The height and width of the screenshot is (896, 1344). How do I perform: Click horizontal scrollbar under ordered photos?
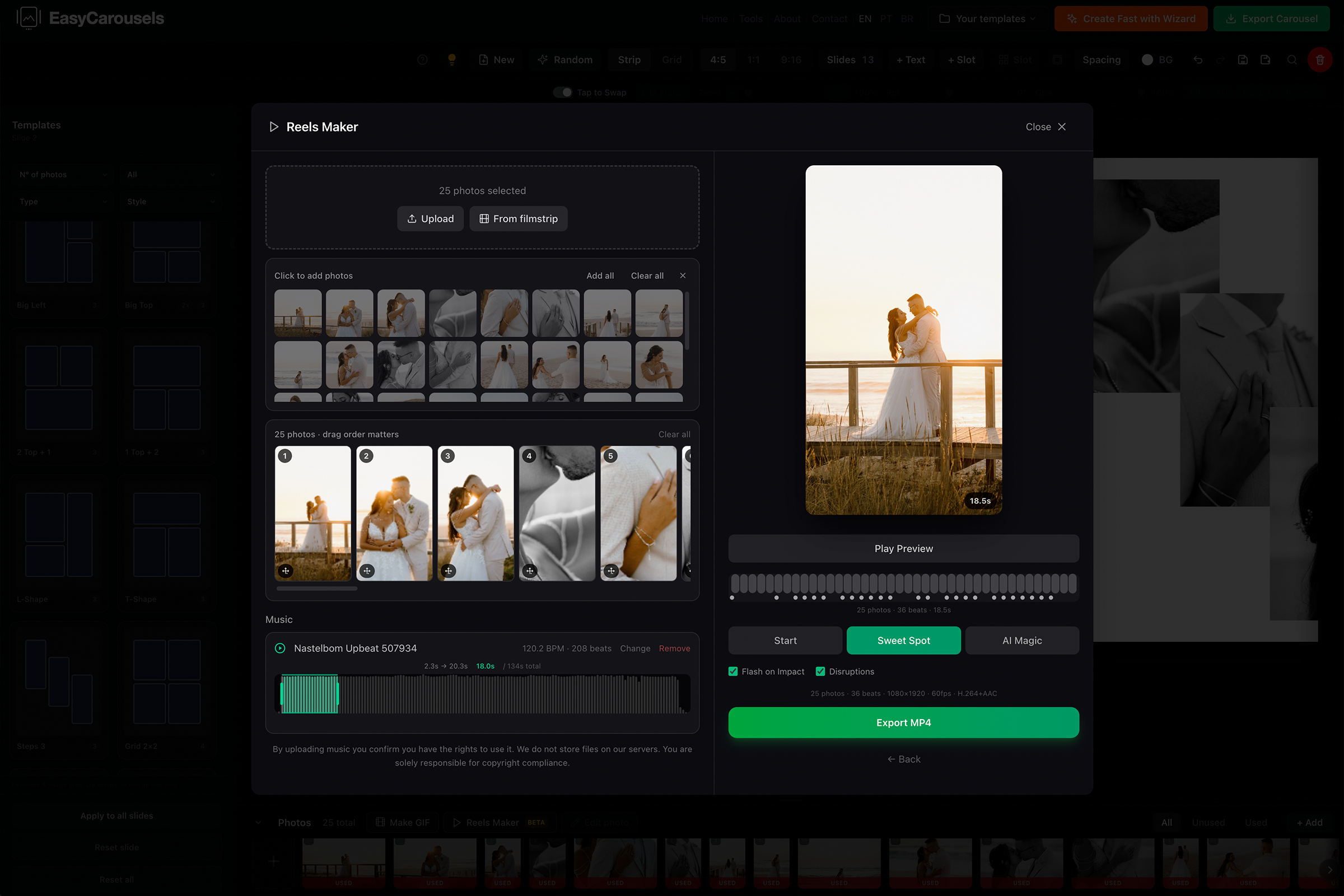[317, 588]
